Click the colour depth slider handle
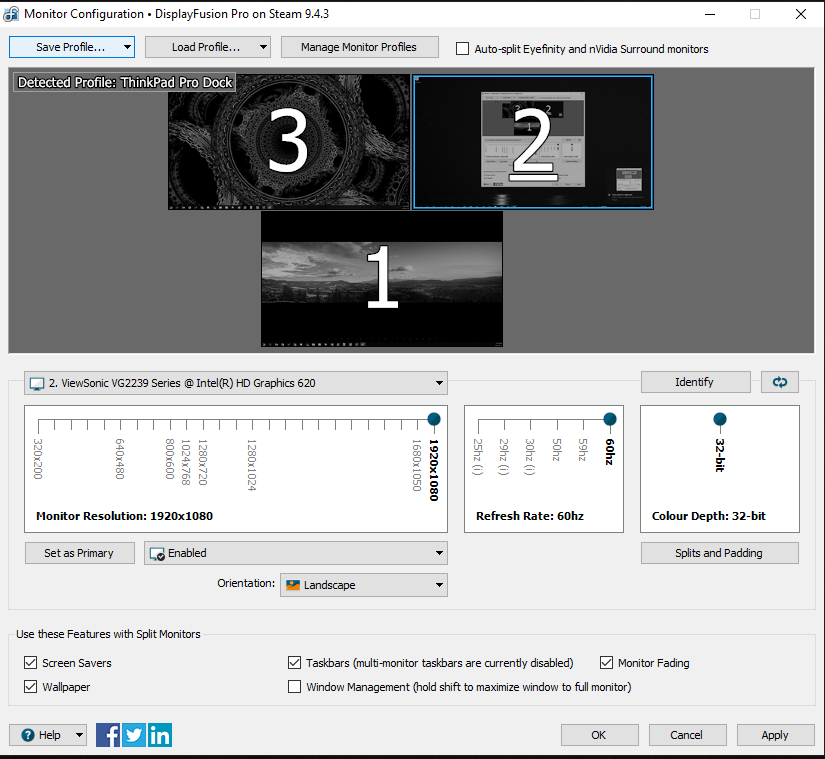This screenshot has width=825, height=759. pos(720,419)
